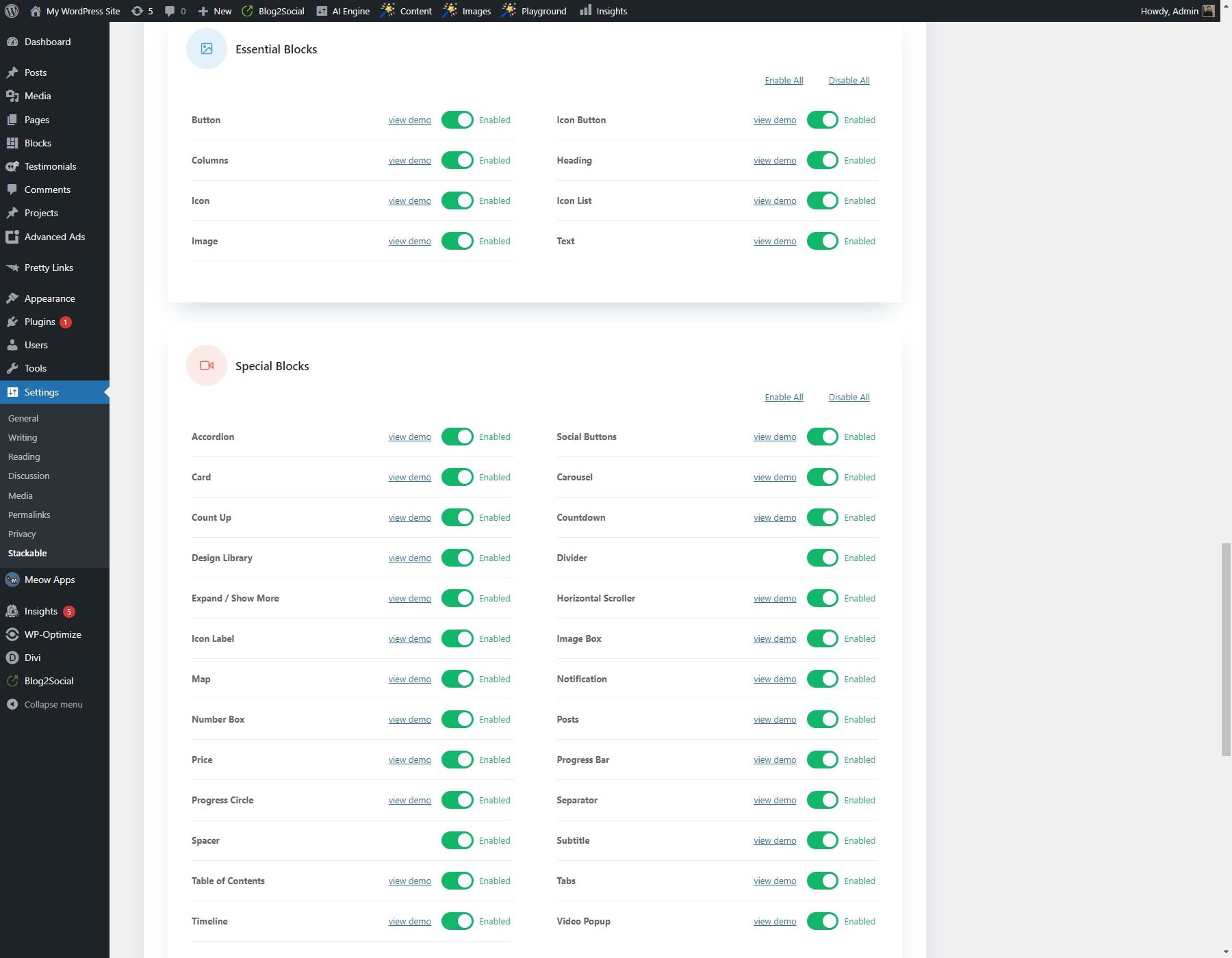This screenshot has width=1232, height=958.
Task: Open the Permalinks settings page
Action: (29, 515)
